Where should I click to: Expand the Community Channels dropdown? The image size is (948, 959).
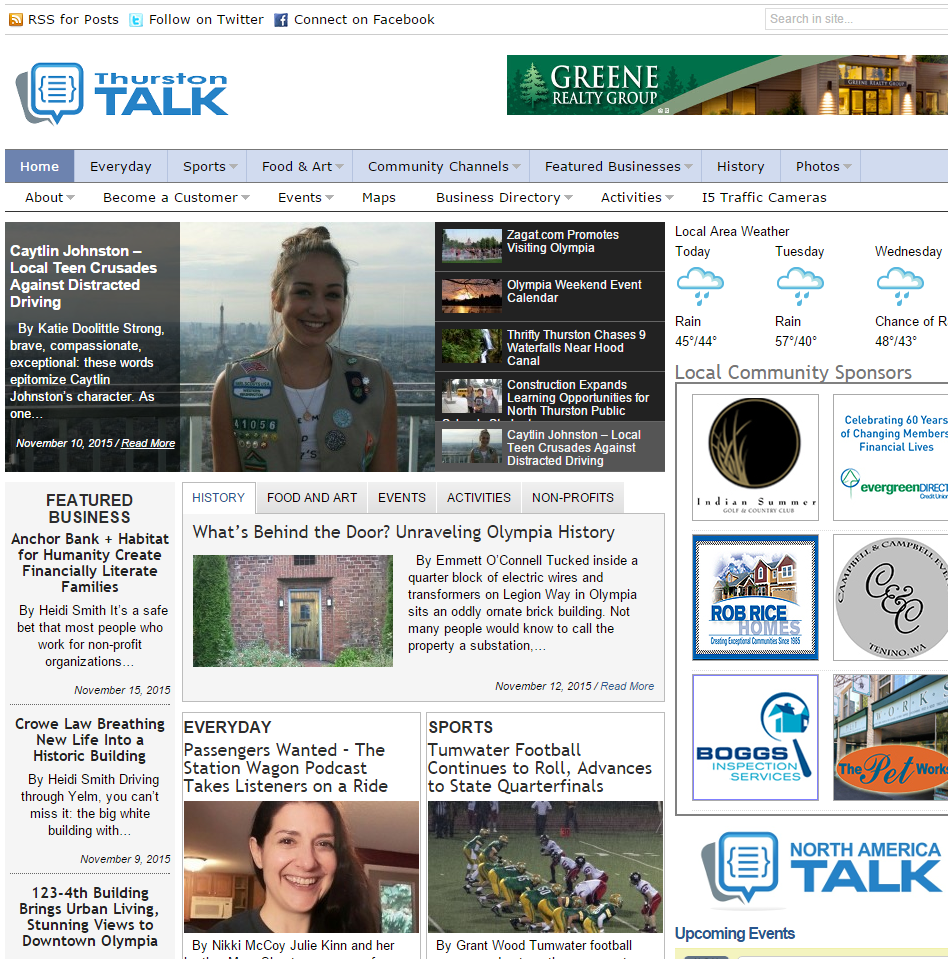coord(516,166)
